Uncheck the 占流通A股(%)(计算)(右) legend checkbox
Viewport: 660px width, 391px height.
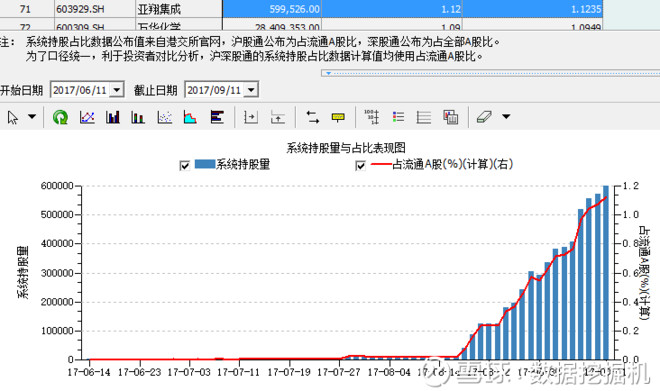pos(360,165)
